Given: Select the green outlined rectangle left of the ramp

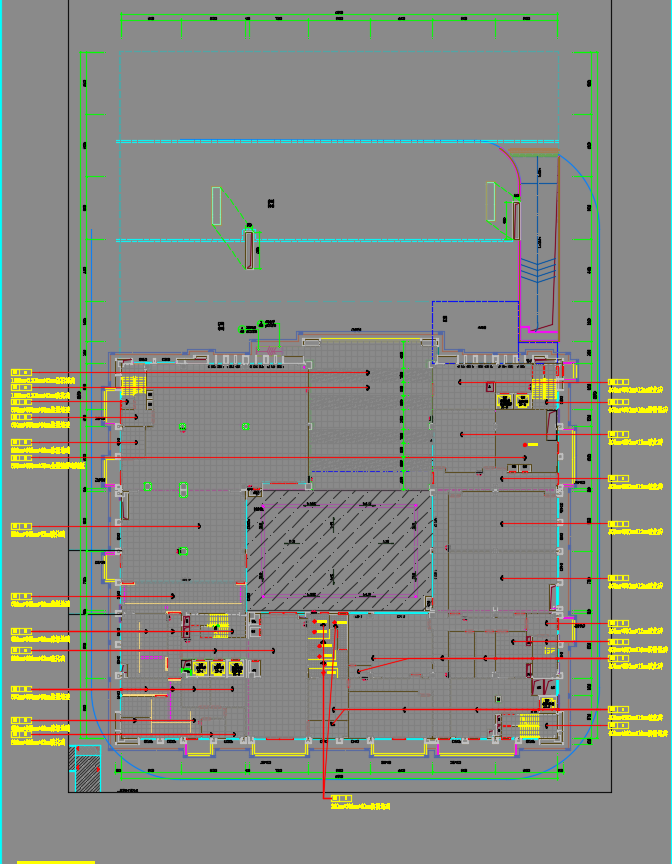Looking at the screenshot, I should tap(490, 201).
